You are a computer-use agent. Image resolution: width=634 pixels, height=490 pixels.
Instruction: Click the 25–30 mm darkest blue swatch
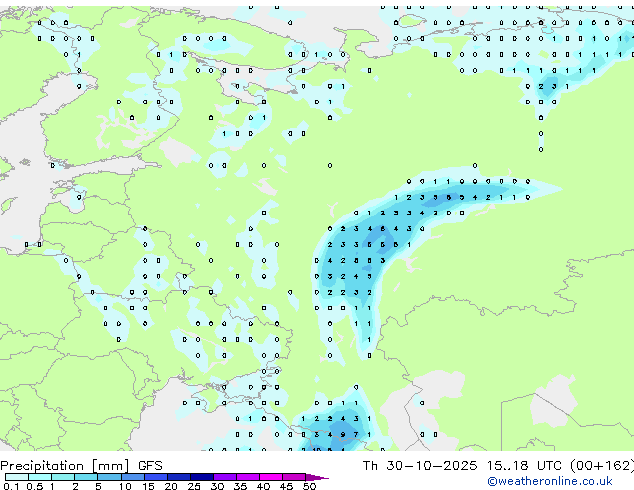[x=201, y=477]
